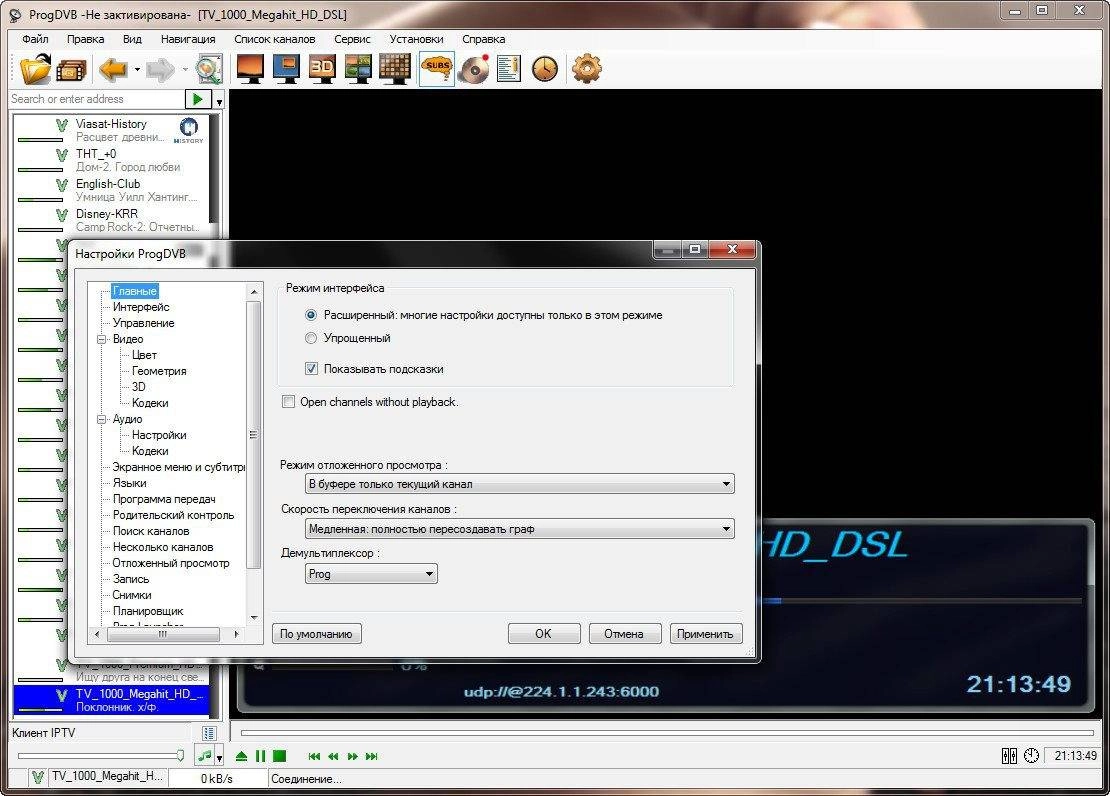This screenshot has height=796, width=1110.
Task: Open the Список каналов menu
Action: [275, 39]
